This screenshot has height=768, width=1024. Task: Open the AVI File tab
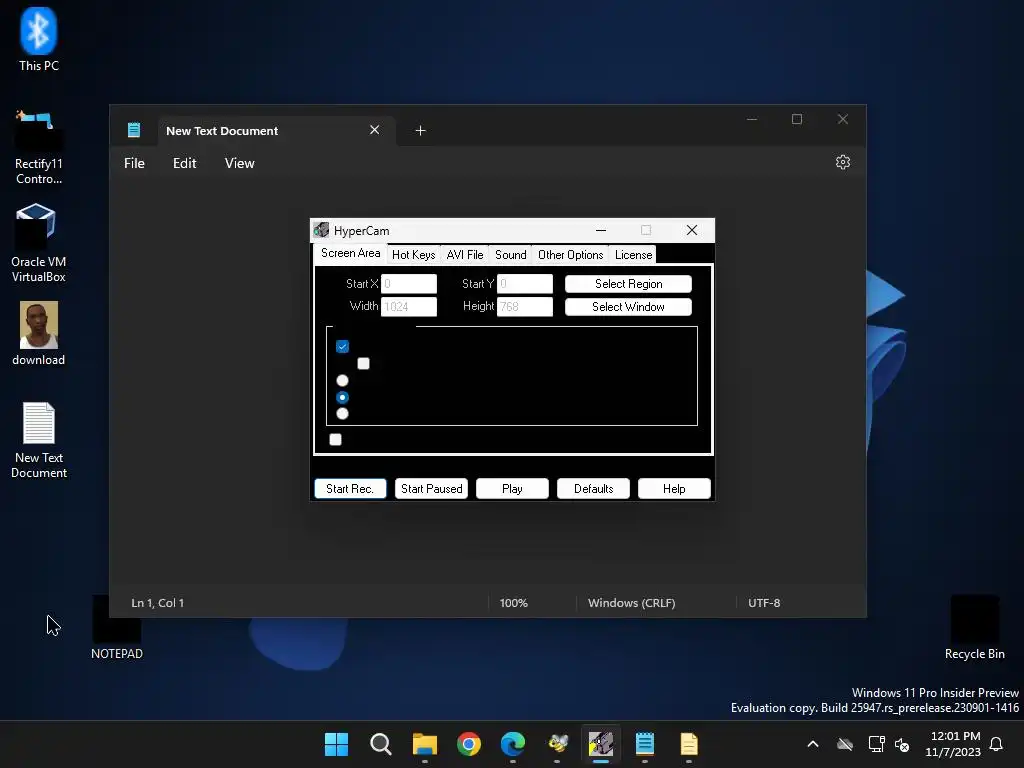[x=465, y=255]
